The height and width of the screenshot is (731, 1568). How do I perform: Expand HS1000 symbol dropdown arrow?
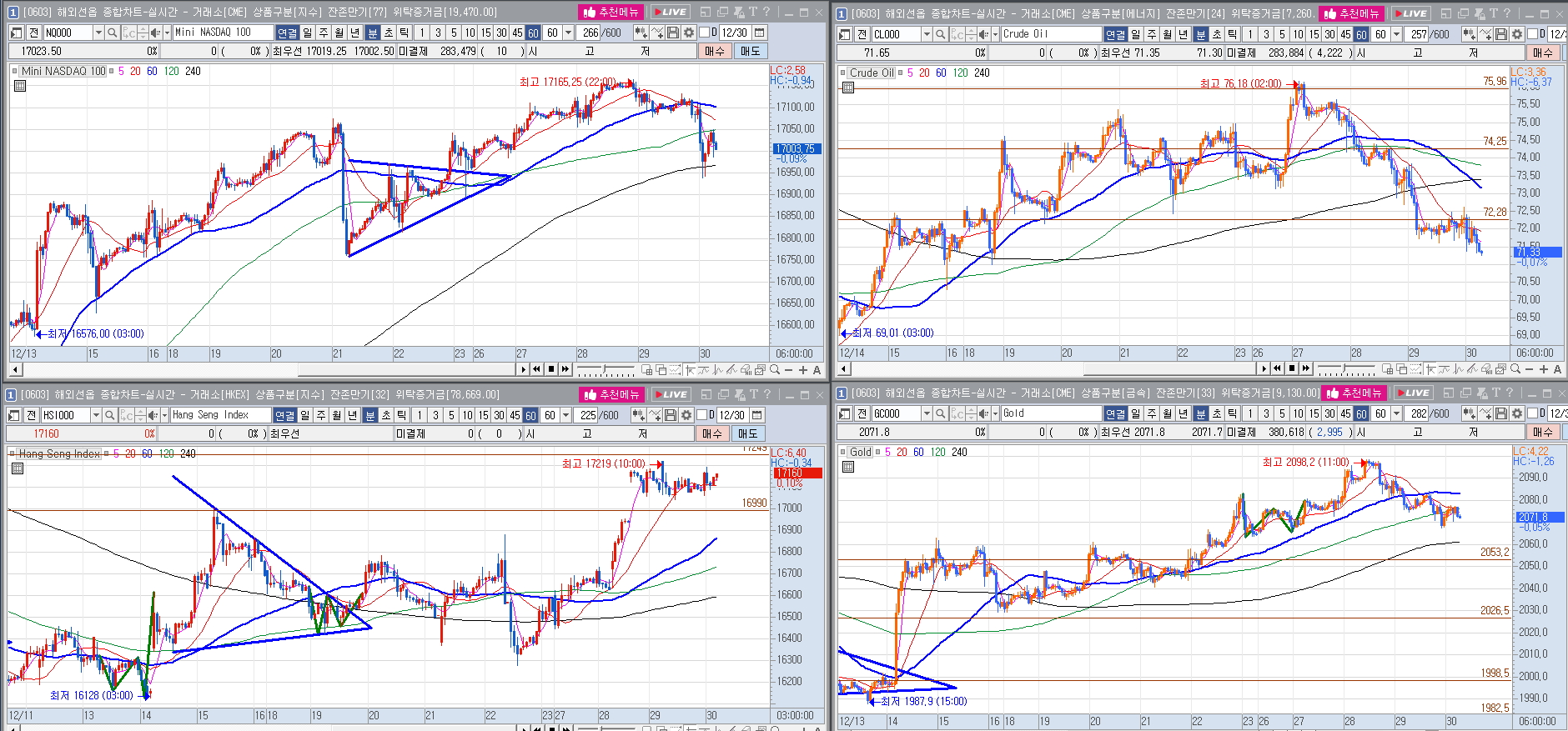tap(95, 415)
